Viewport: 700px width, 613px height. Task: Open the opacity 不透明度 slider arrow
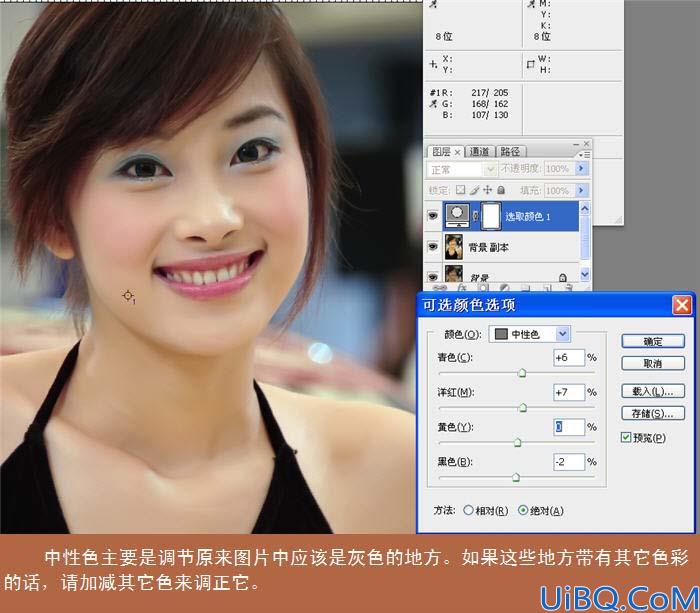click(x=581, y=168)
